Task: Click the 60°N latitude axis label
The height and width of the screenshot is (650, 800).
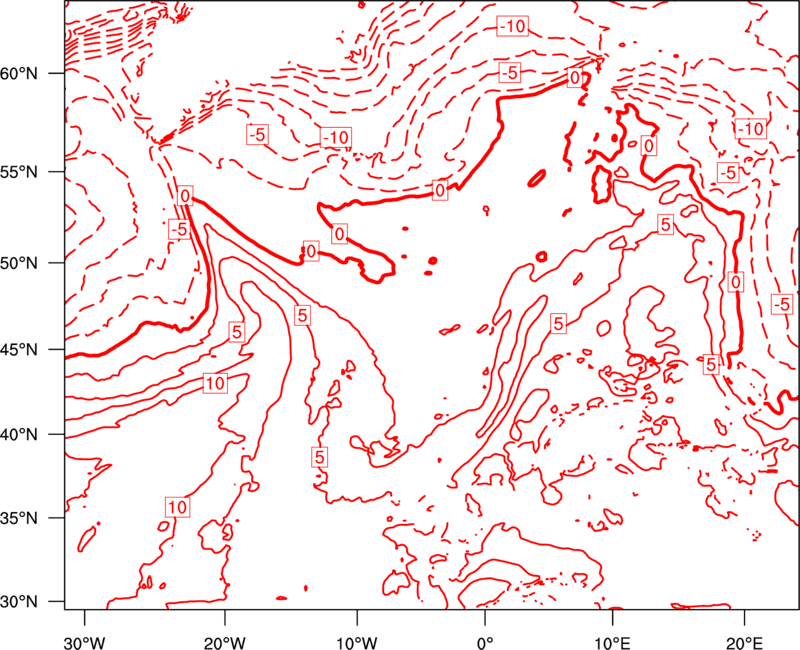Action: point(19,73)
